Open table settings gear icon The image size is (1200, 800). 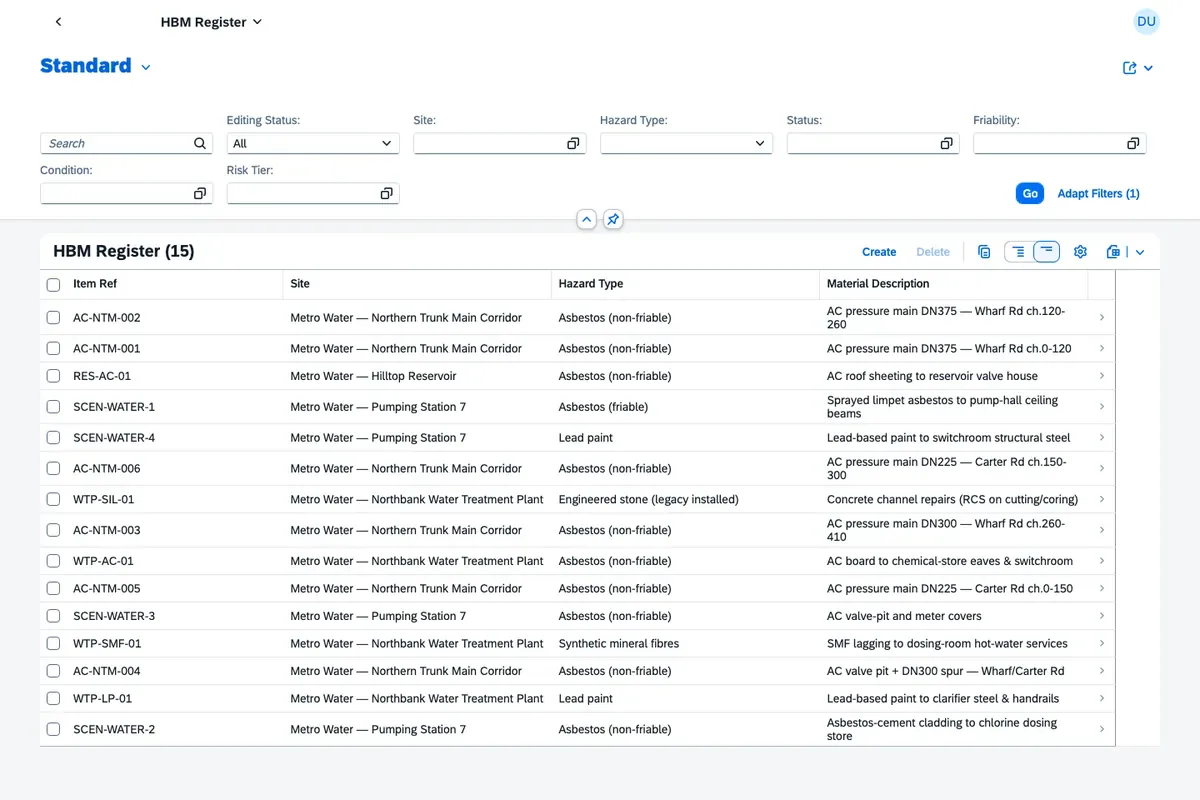coord(1080,252)
